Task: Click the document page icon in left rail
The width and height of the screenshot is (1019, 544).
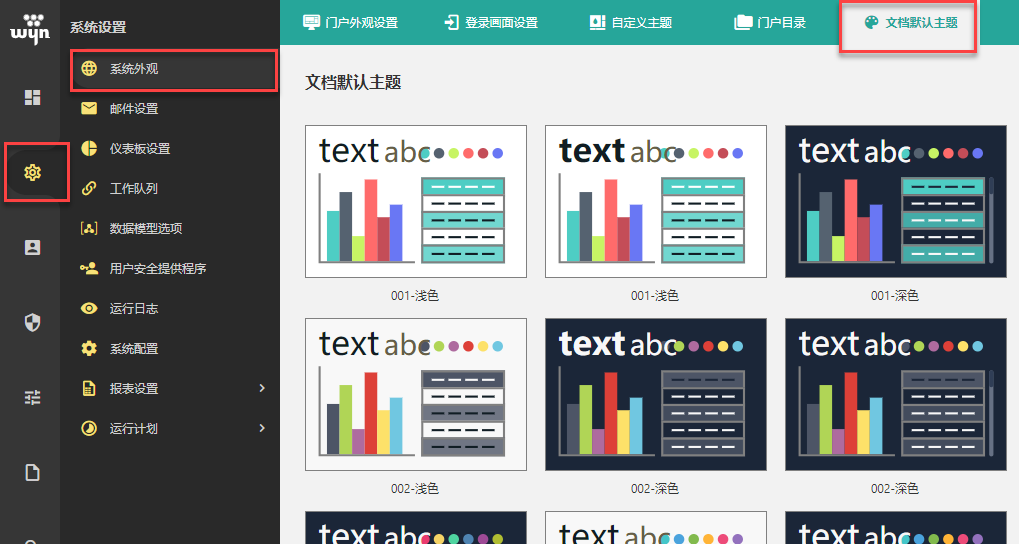Action: point(33,472)
